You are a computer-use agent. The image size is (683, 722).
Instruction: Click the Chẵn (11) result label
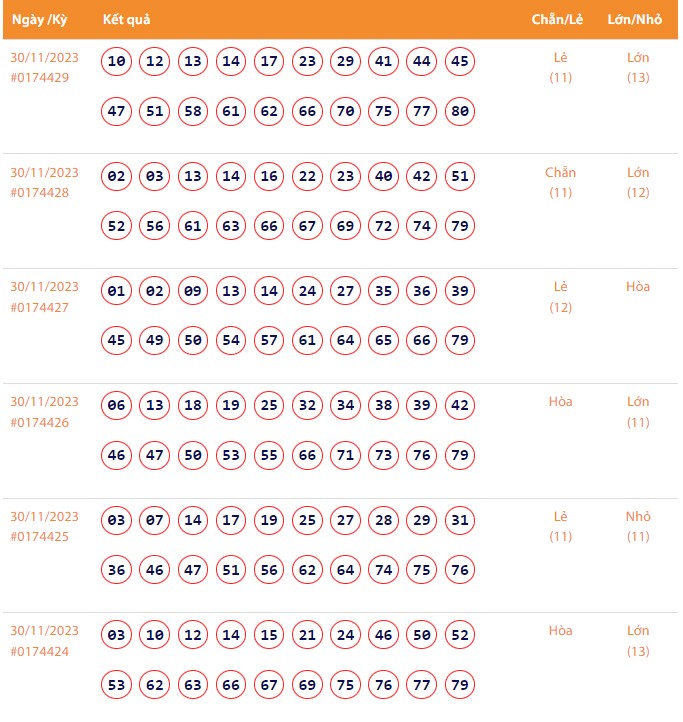pyautogui.click(x=560, y=182)
